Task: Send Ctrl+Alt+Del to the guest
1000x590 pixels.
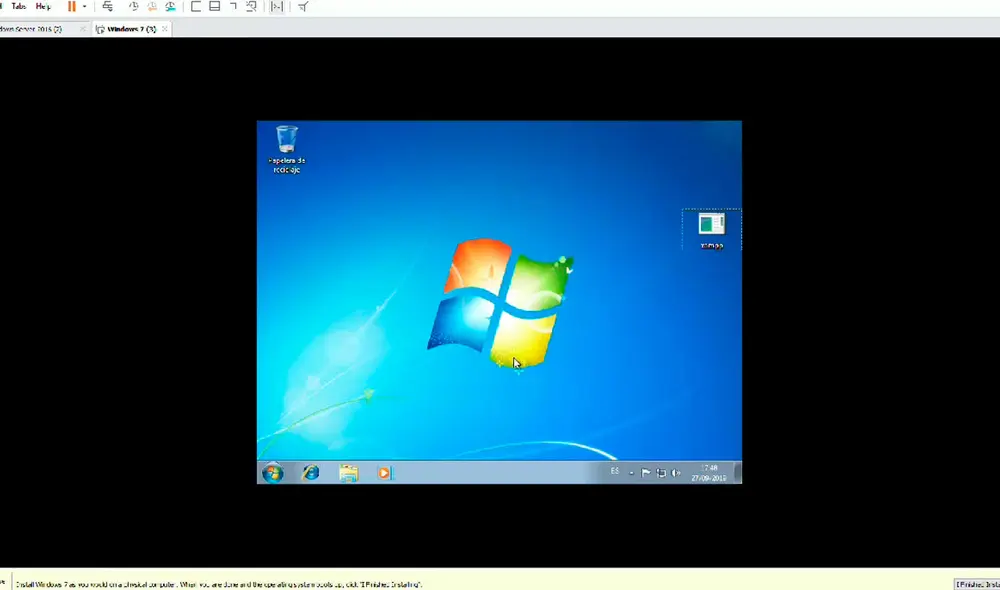Action: pyautogui.click(x=107, y=7)
